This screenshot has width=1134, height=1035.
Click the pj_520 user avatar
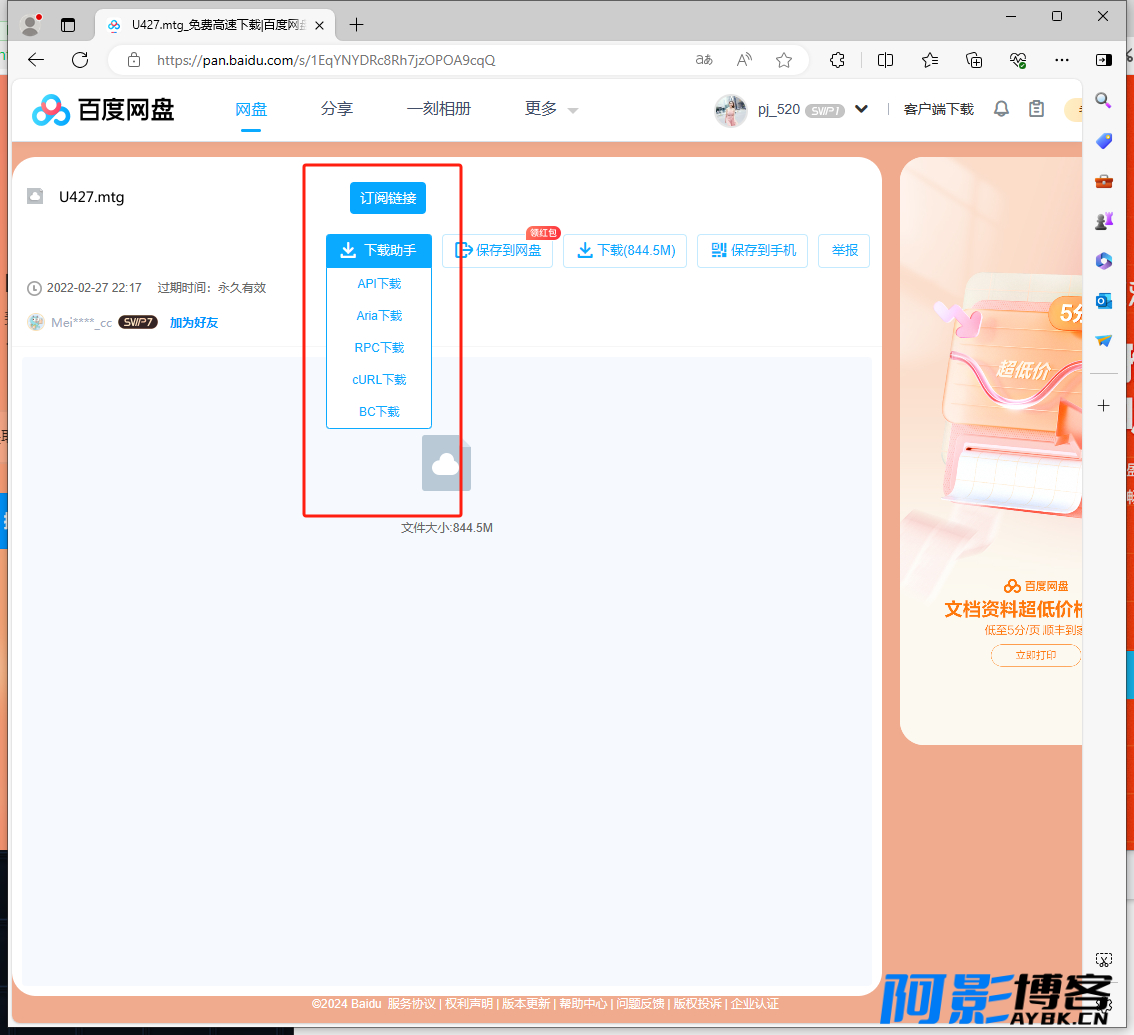pyautogui.click(x=730, y=110)
